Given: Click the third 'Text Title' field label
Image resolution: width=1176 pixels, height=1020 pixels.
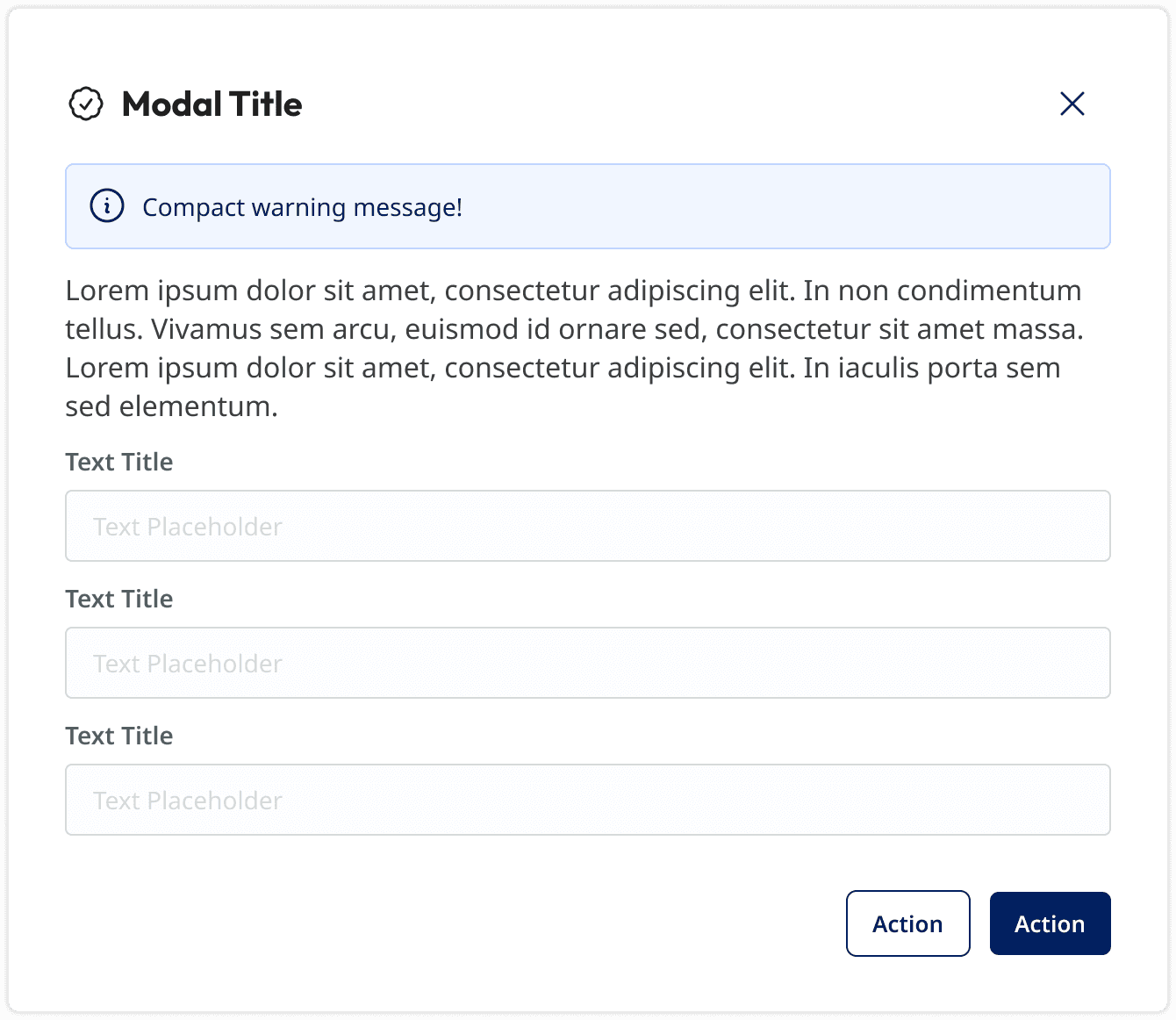Looking at the screenshot, I should coord(119,736).
